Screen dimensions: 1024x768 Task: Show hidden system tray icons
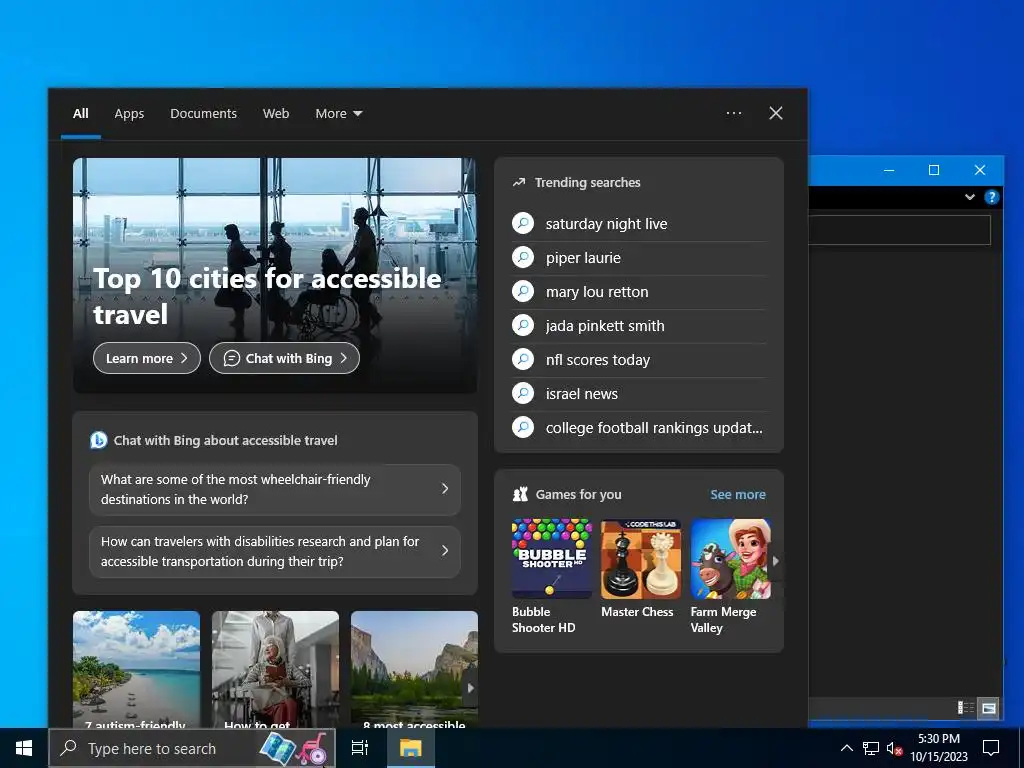846,748
